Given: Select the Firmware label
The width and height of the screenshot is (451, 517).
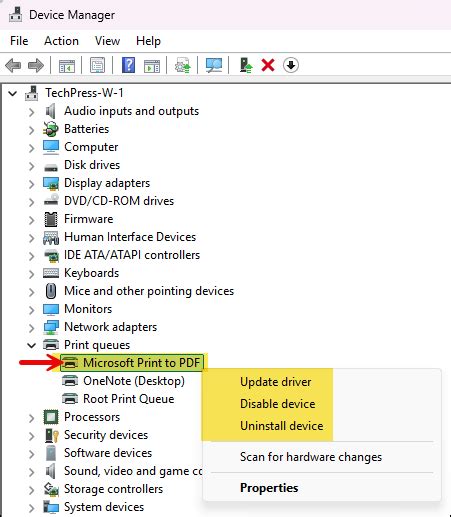Looking at the screenshot, I should coord(88,219).
